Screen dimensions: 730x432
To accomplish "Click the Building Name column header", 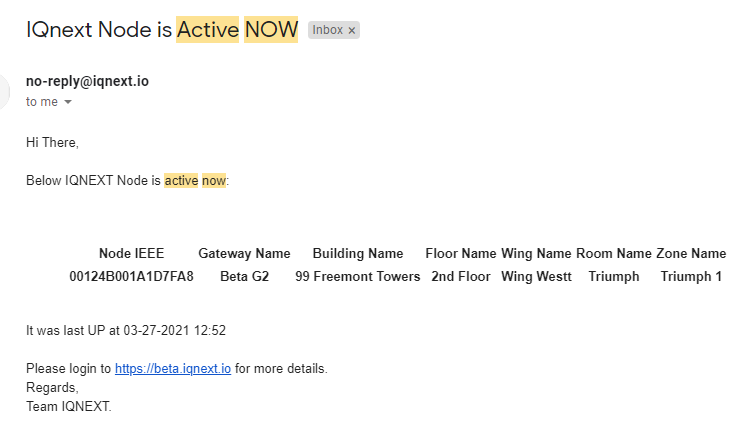I will point(358,253).
